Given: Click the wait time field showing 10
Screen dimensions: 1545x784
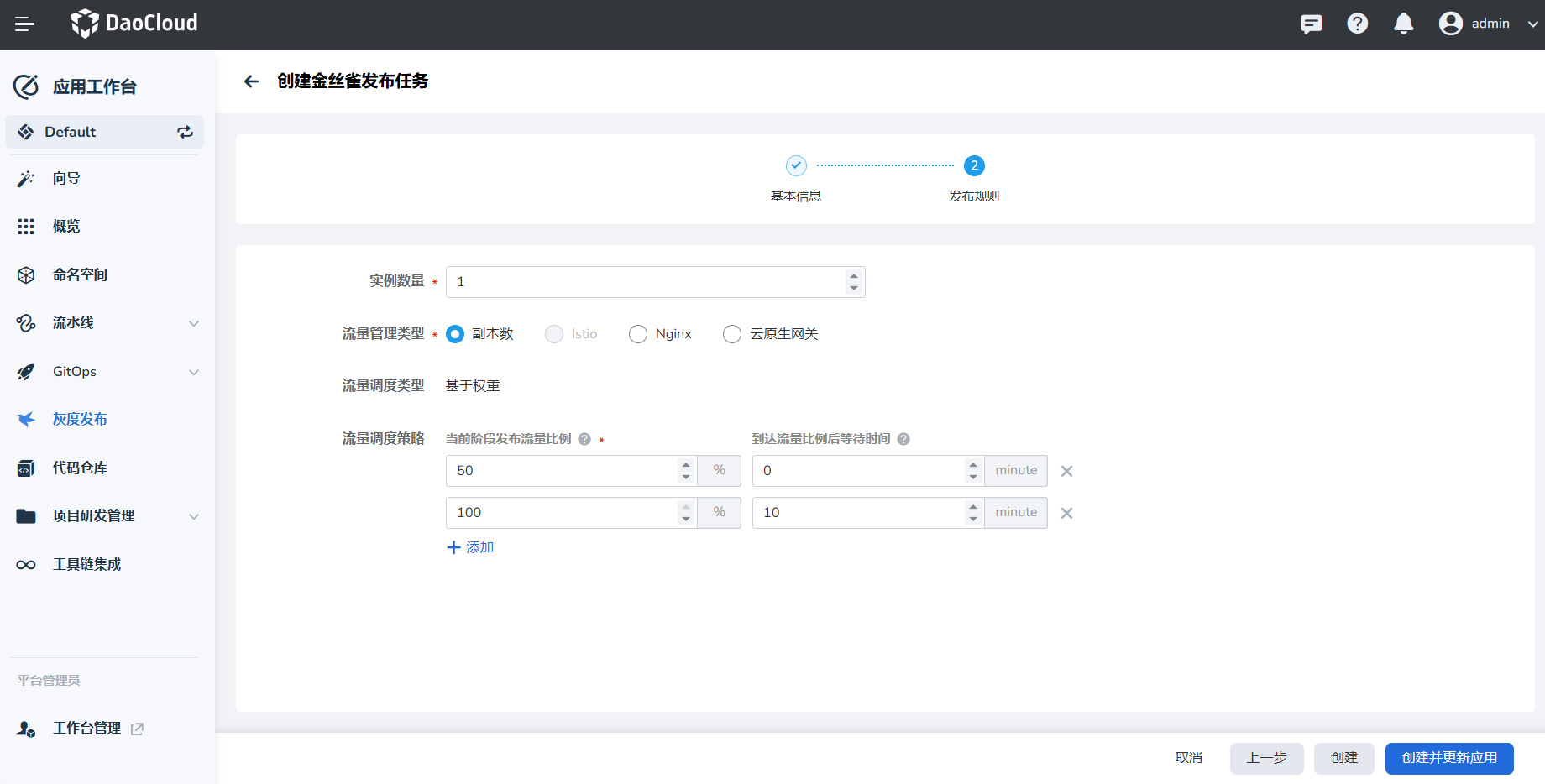Looking at the screenshot, I should coord(856,513).
